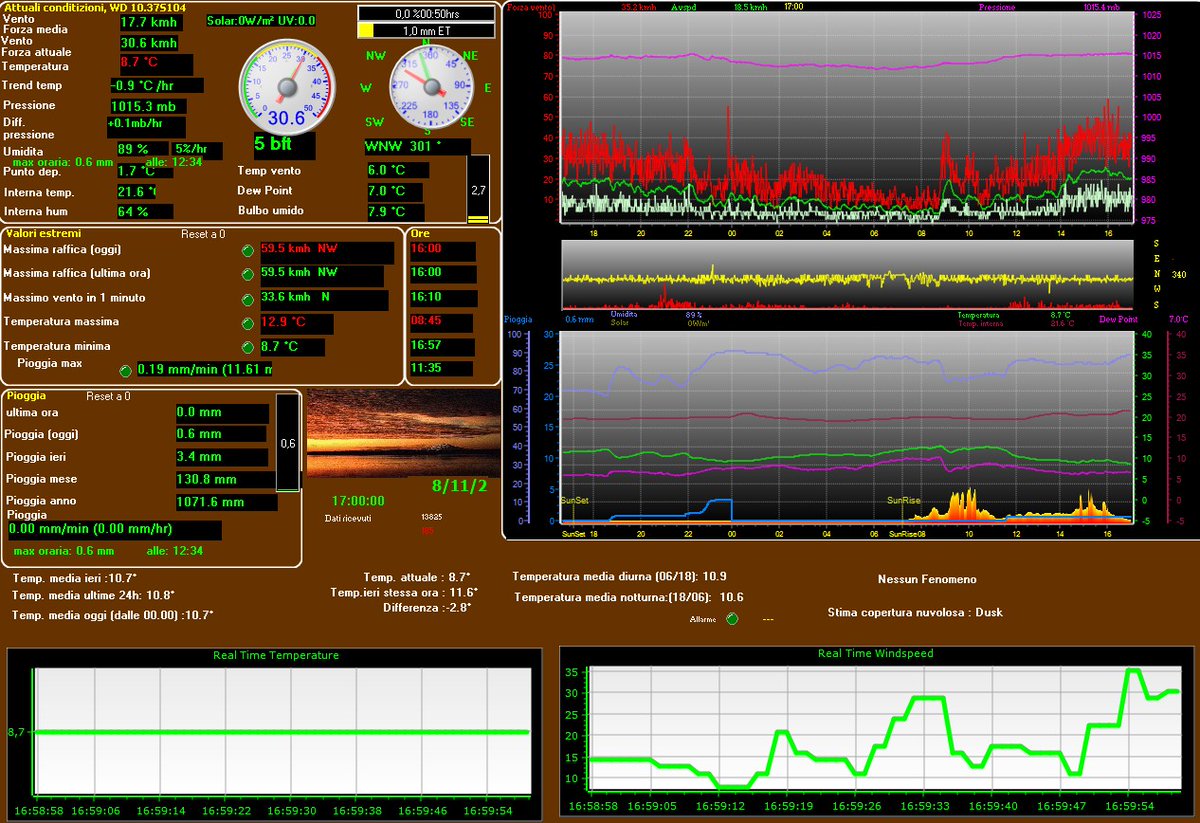Click the '64 %' Interna hum value

[x=144, y=212]
